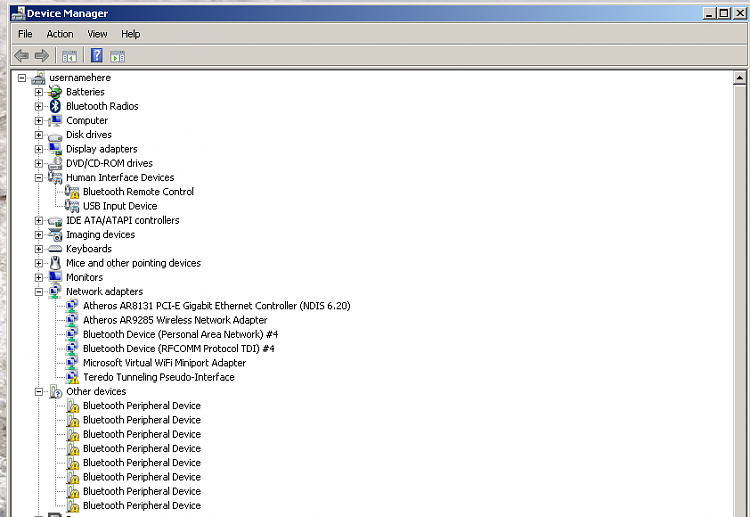Click the Computer category icon
The width and height of the screenshot is (750, 517).
coord(55,121)
